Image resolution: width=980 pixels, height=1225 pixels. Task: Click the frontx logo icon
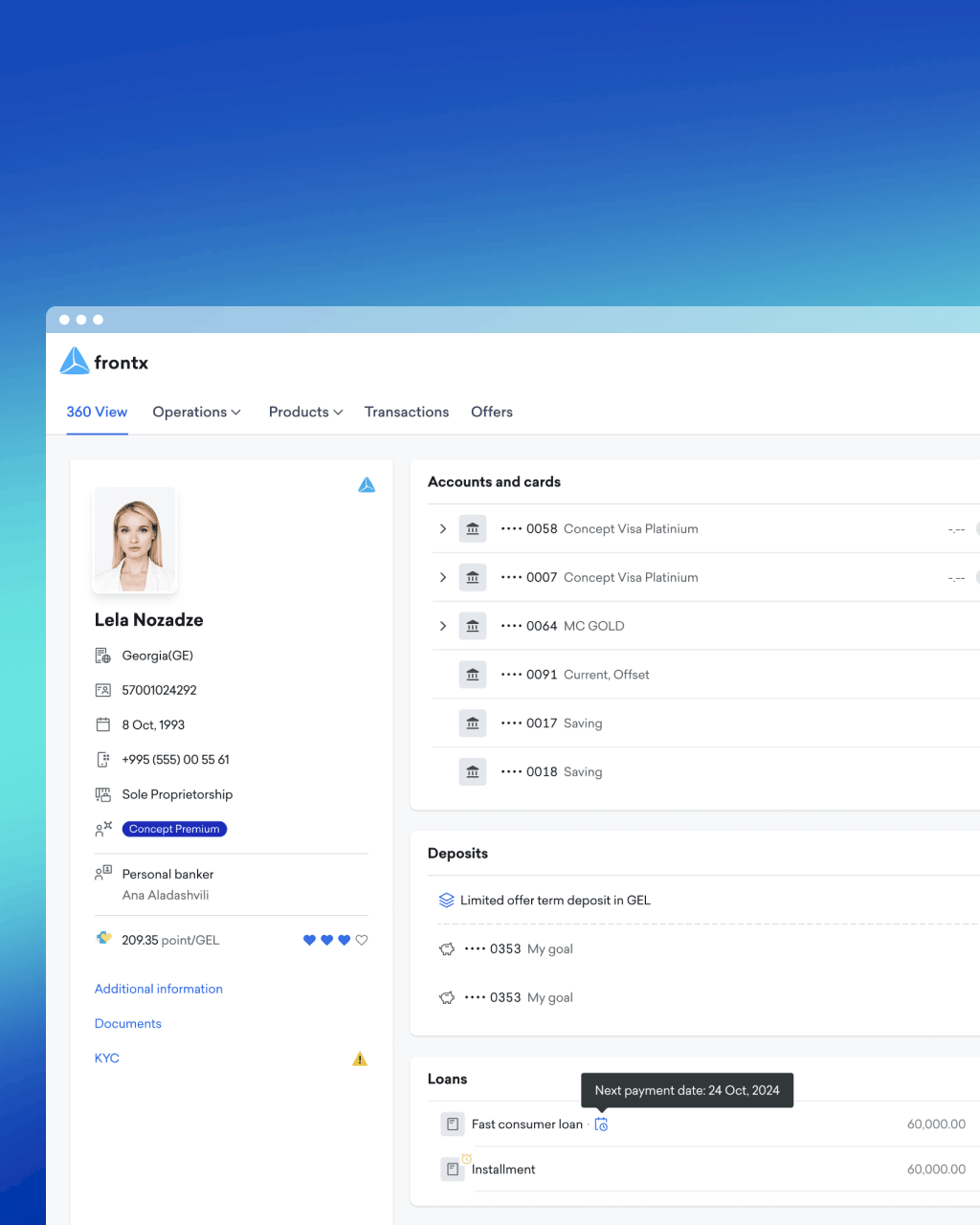[x=75, y=360]
